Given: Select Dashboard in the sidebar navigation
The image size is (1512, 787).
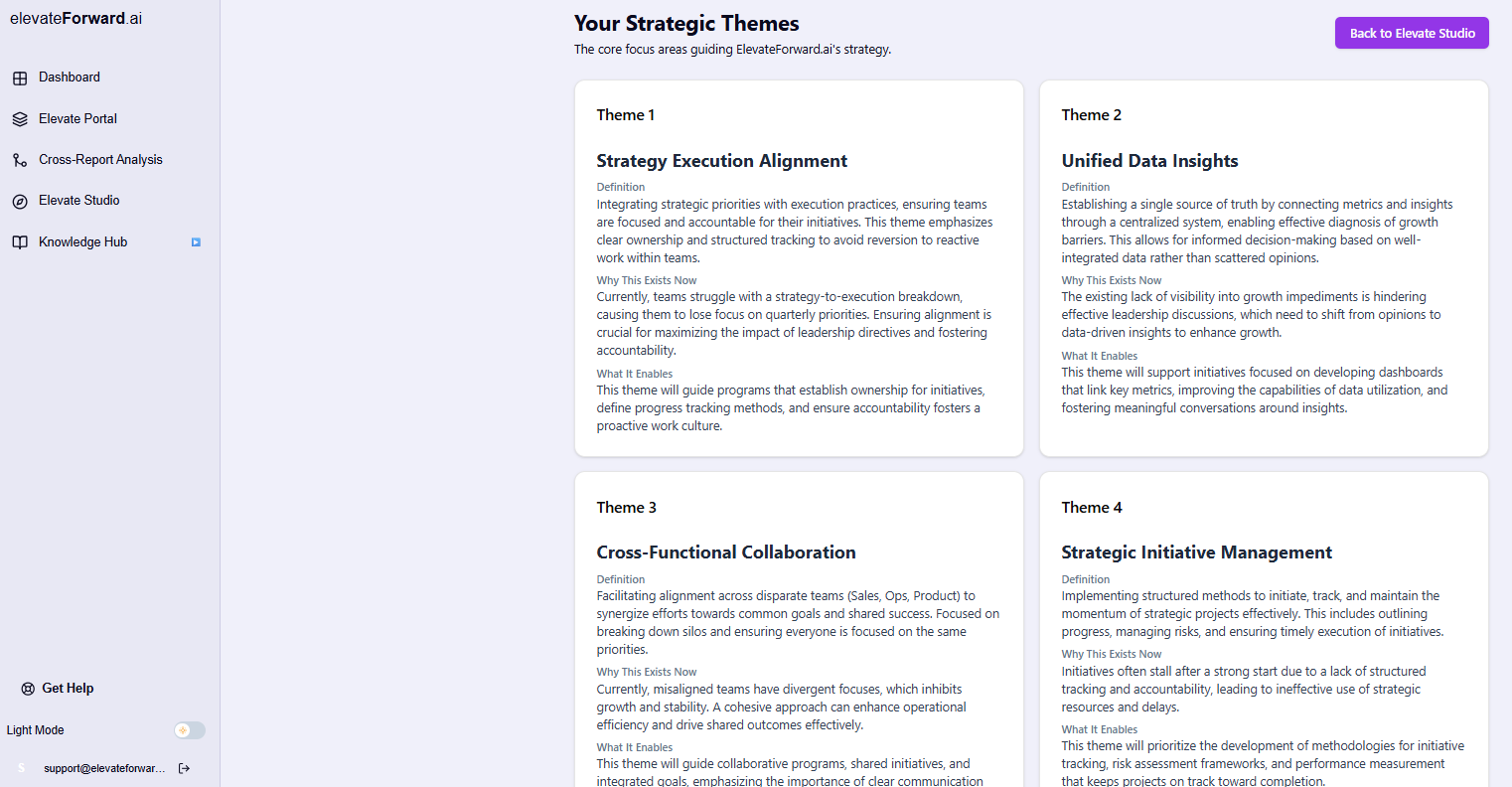Looking at the screenshot, I should 69,77.
